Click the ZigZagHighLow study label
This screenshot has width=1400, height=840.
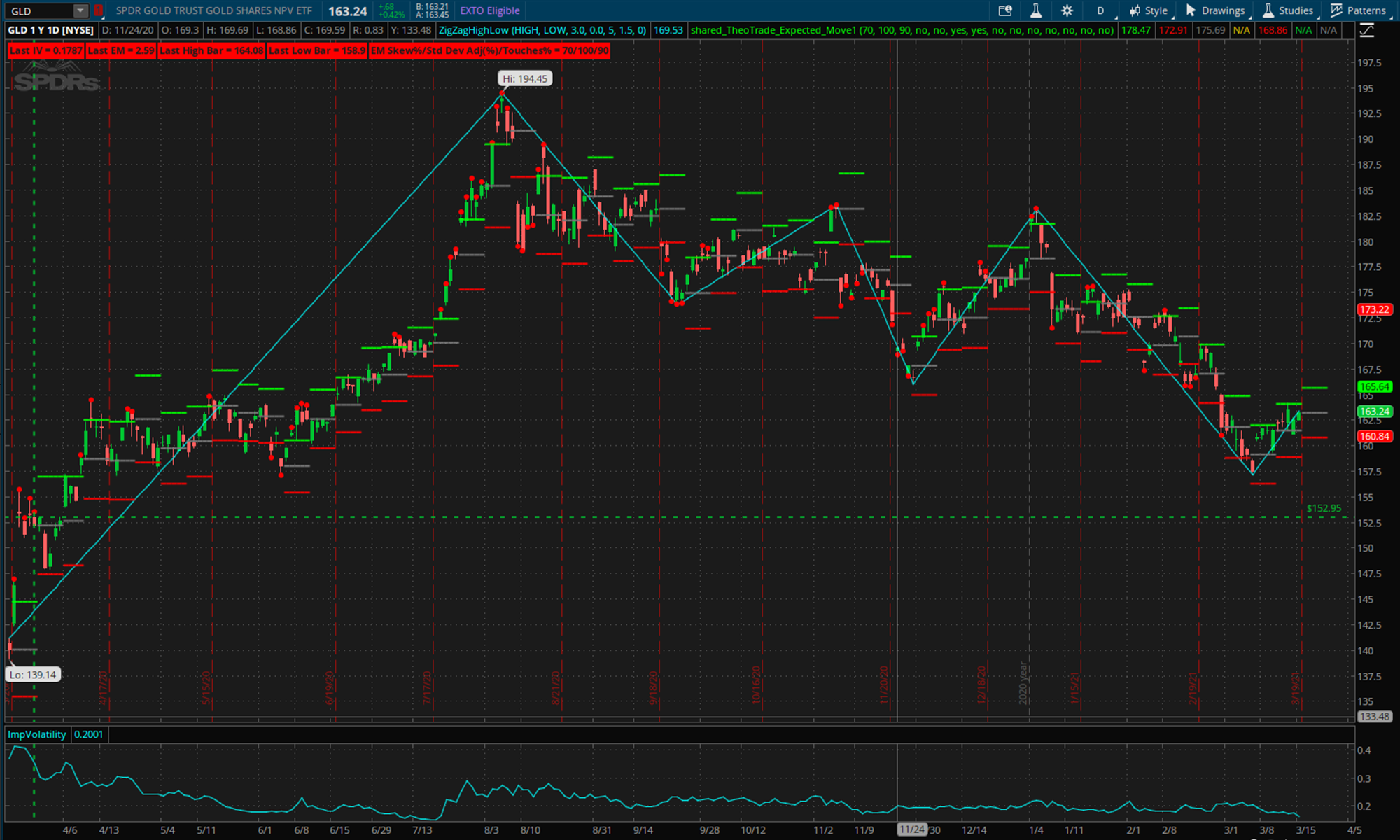pyautogui.click(x=542, y=30)
